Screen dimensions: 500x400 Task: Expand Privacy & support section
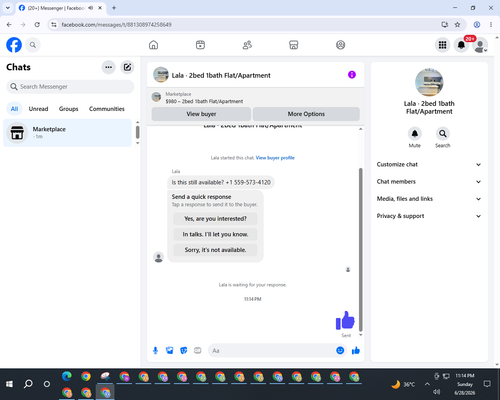click(429, 216)
